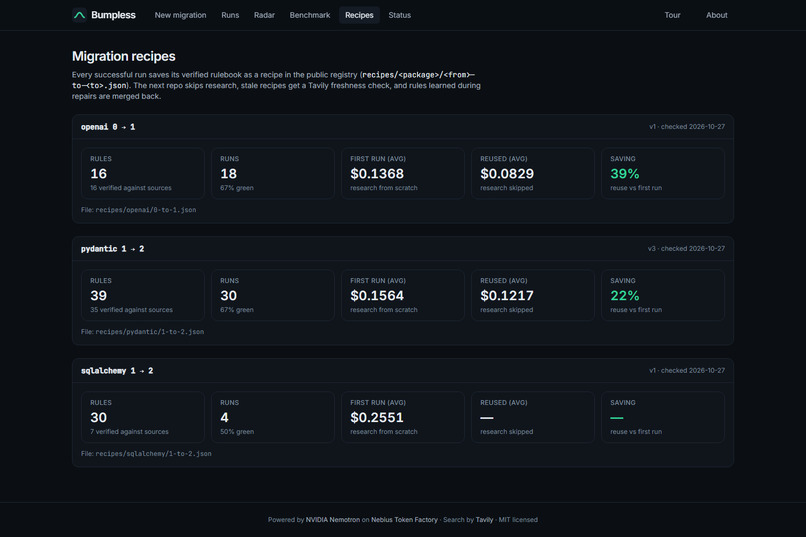
Task: Click "35 verified against sources" text
Action: 131,310
